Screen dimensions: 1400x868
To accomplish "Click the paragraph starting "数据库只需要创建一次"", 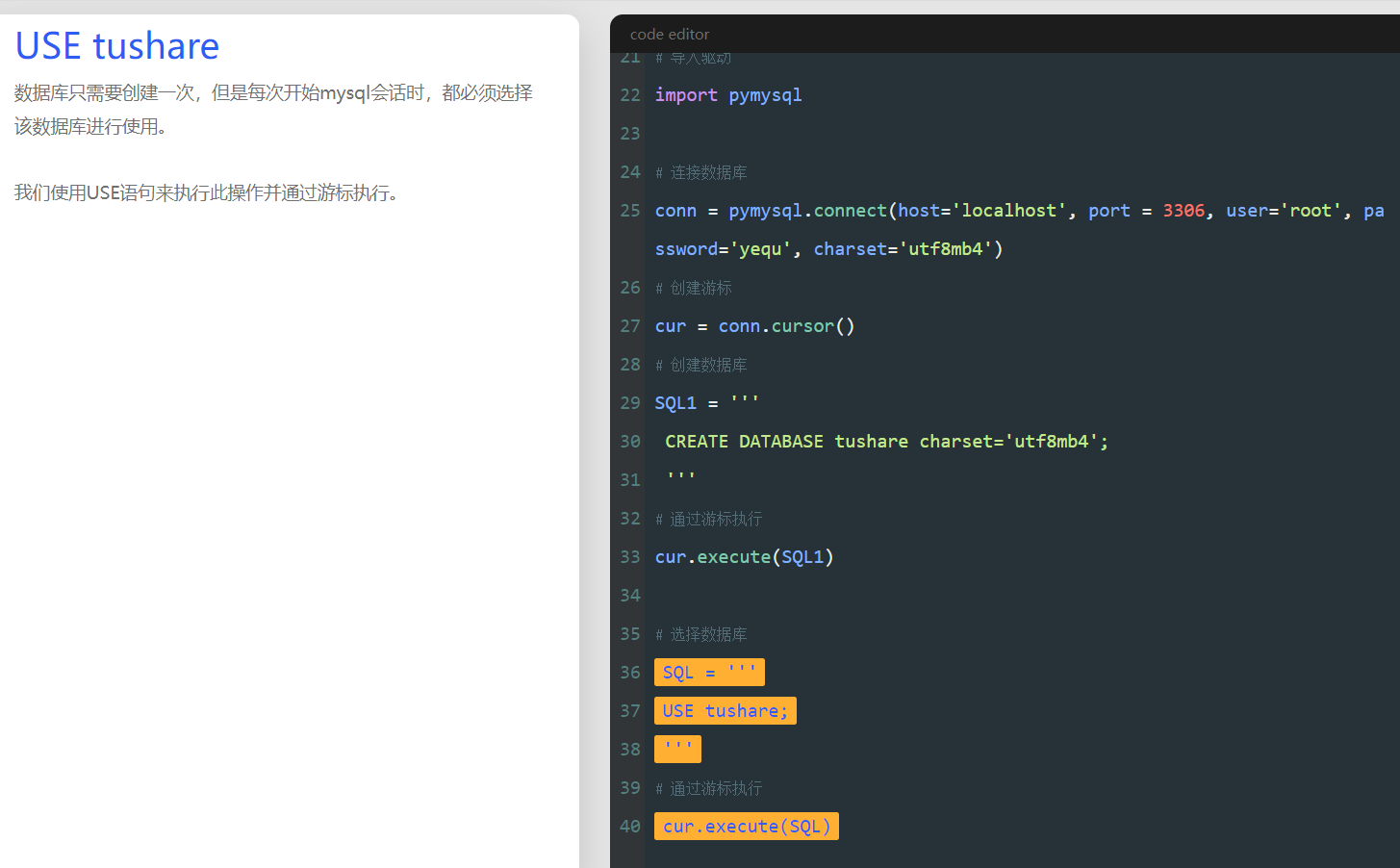I will click(x=273, y=110).
